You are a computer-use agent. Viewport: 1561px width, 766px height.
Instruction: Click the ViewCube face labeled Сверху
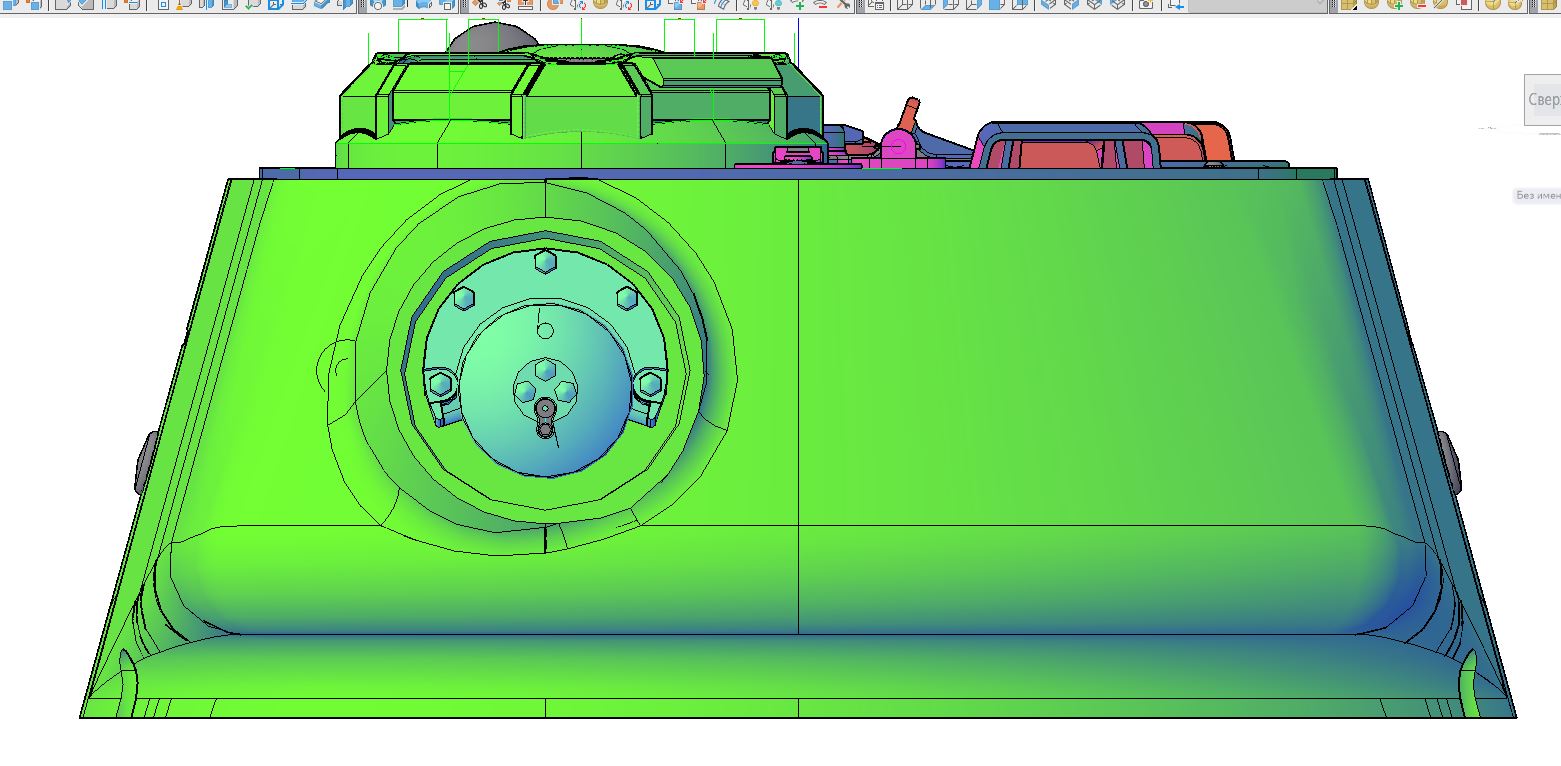tap(1543, 100)
